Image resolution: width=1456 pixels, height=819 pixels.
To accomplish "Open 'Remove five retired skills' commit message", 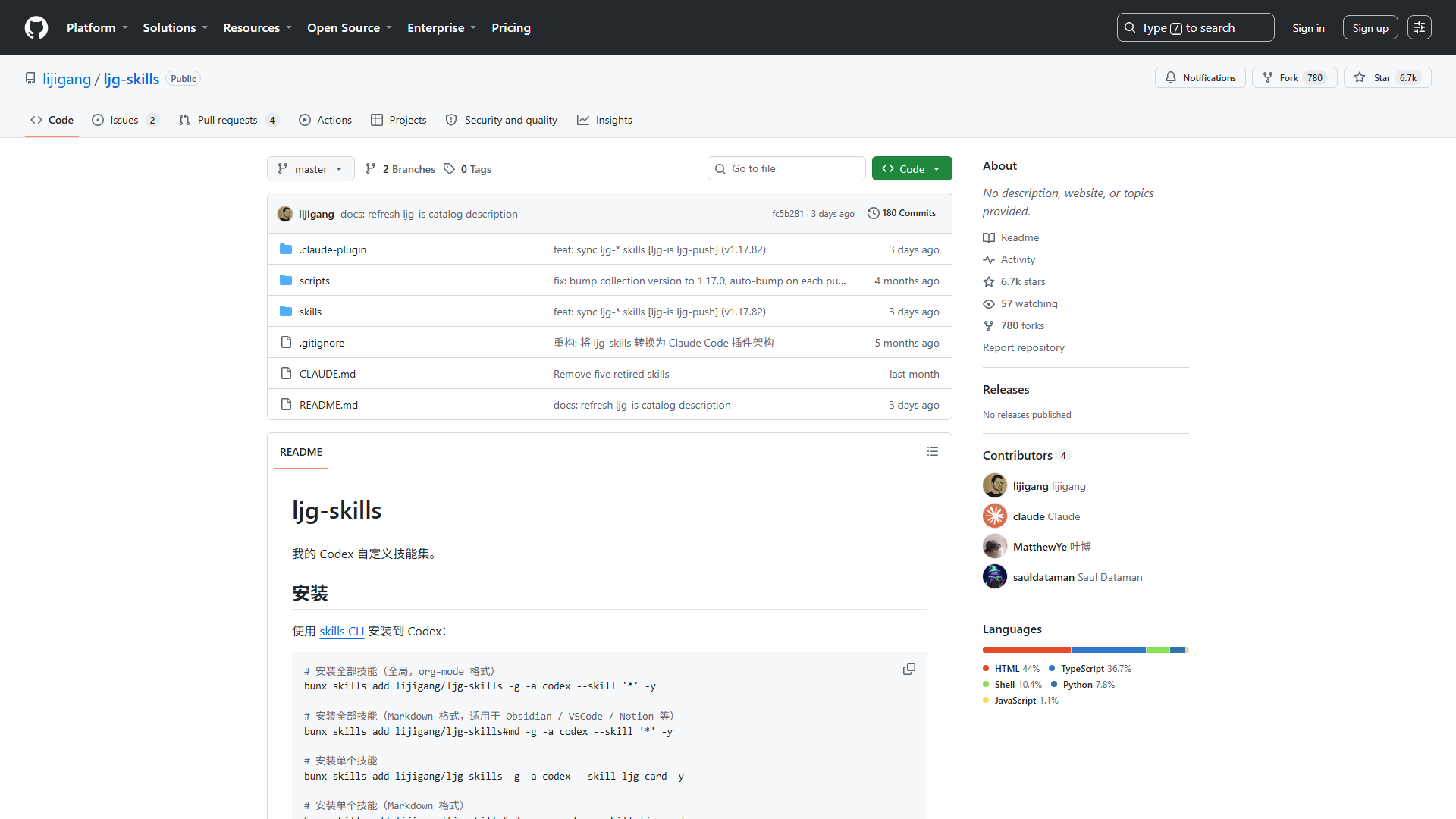I will [x=611, y=374].
